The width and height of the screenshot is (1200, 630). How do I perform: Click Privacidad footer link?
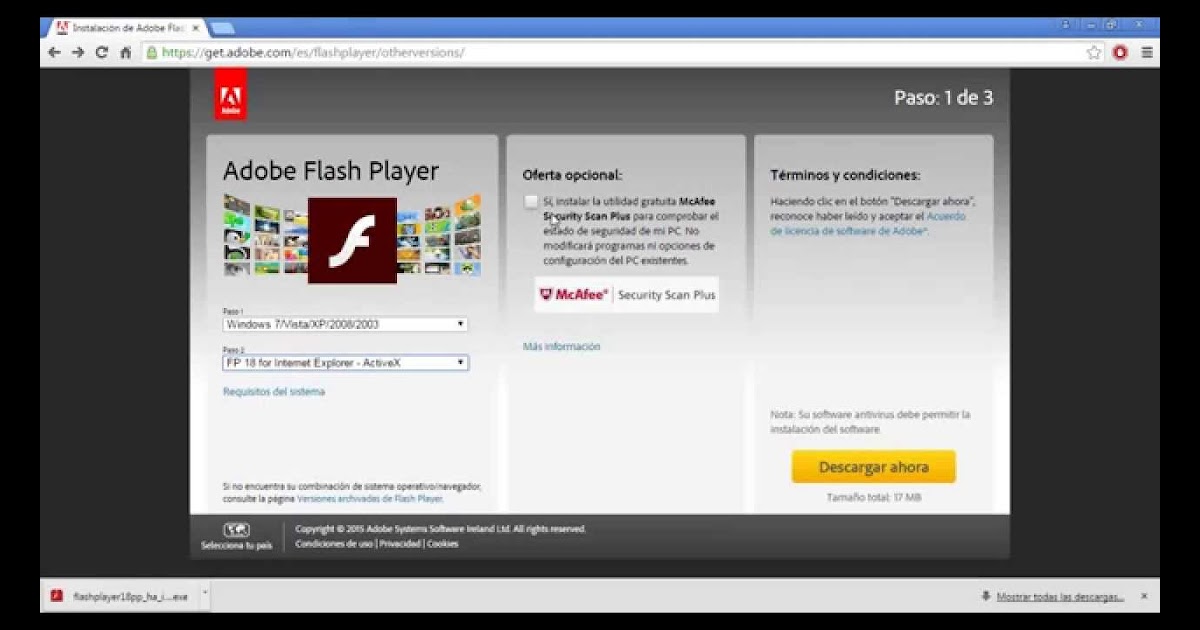point(400,544)
